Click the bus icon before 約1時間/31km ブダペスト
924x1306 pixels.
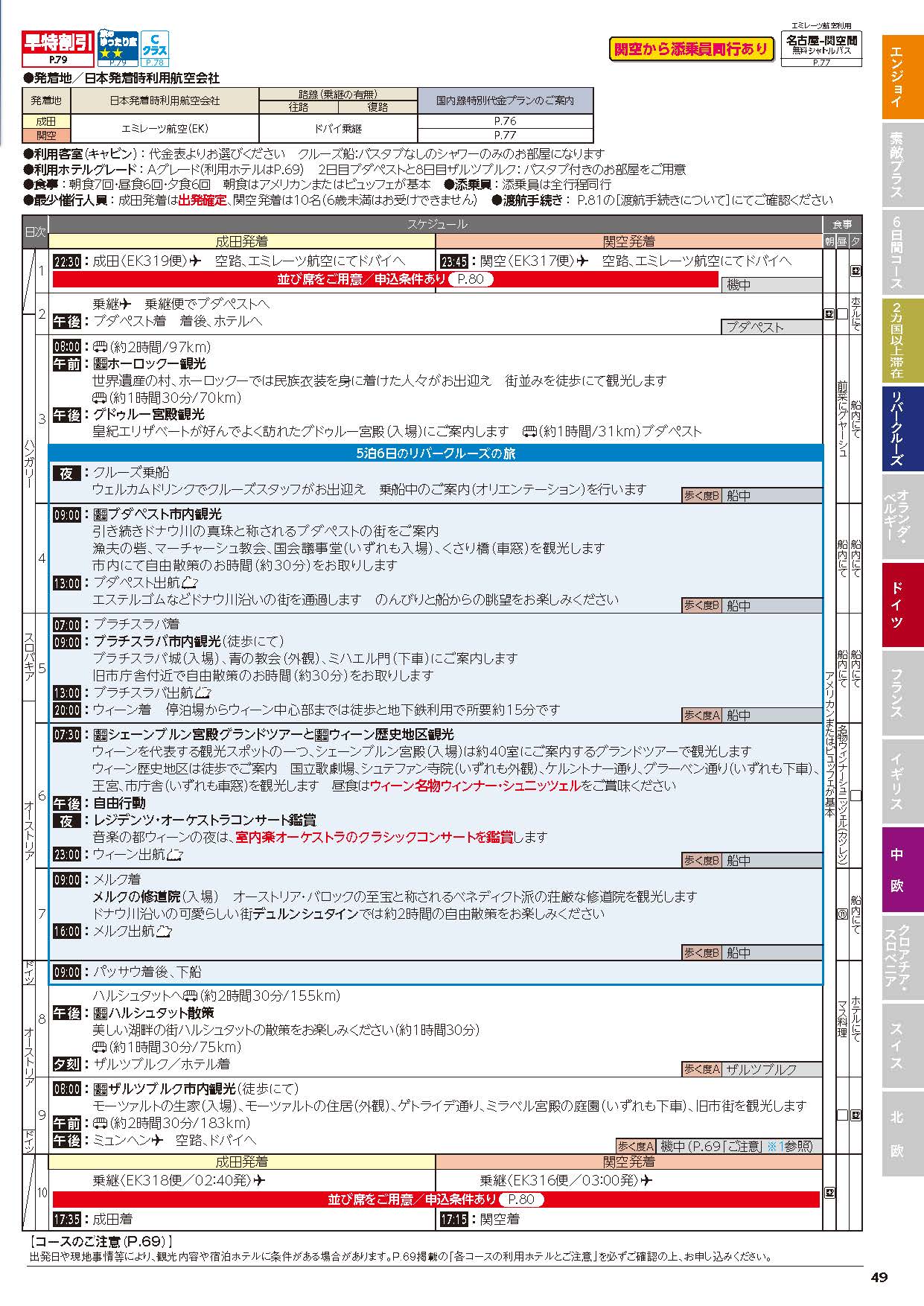click(530, 431)
